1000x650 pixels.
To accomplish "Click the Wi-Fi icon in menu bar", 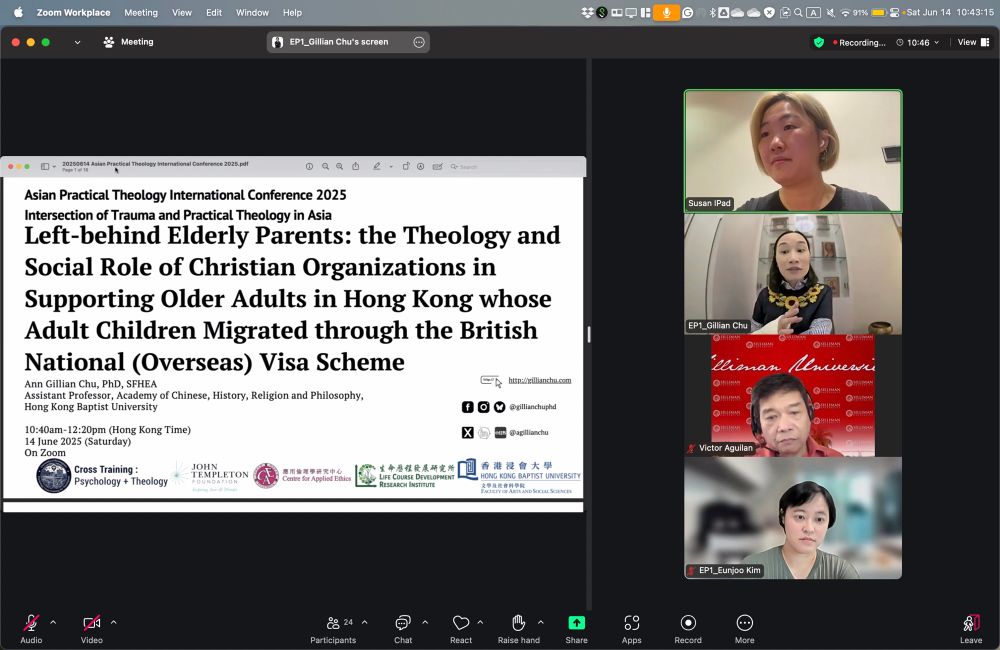I will click(x=846, y=12).
